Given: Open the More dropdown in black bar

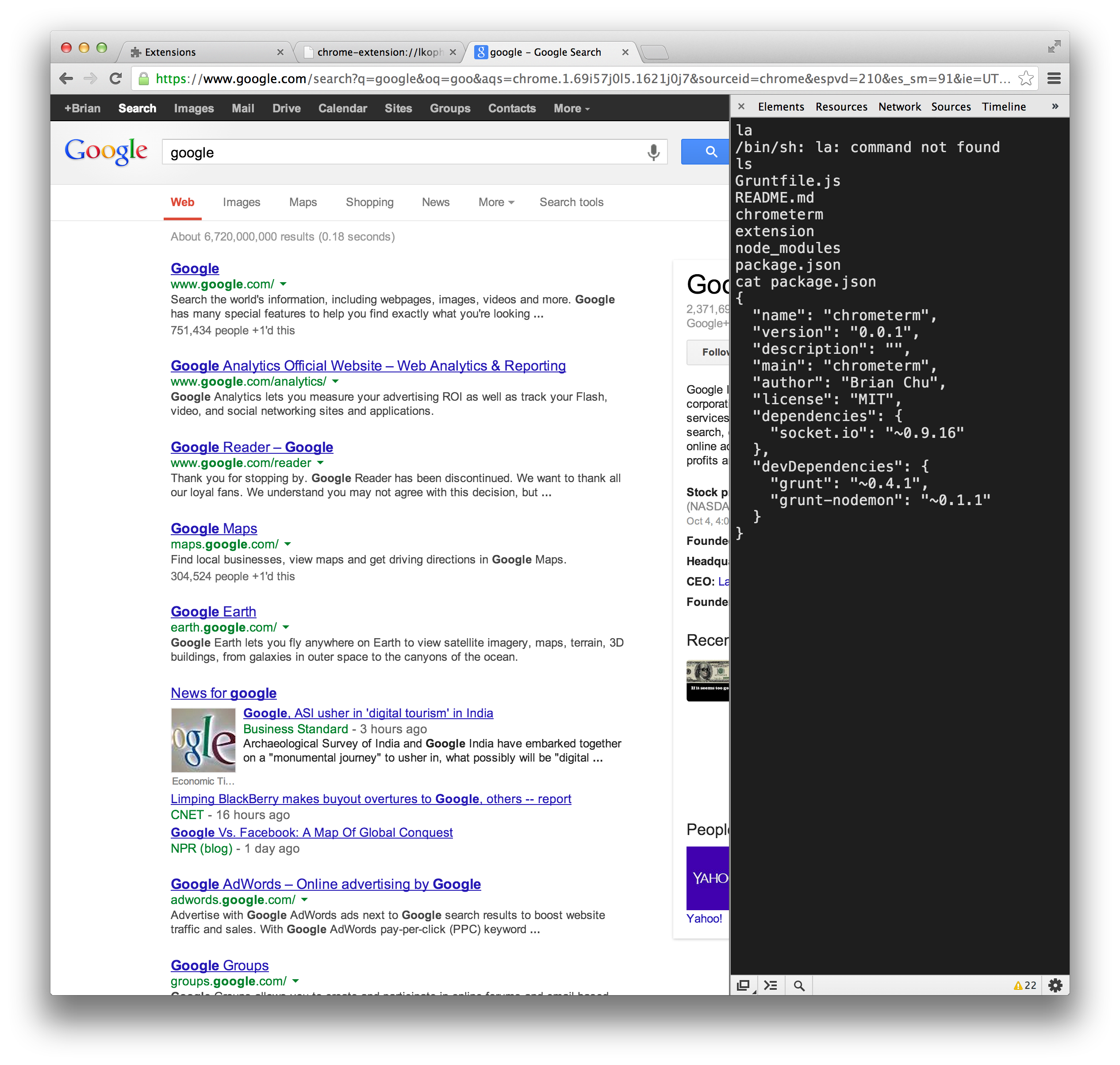Looking at the screenshot, I should point(571,108).
